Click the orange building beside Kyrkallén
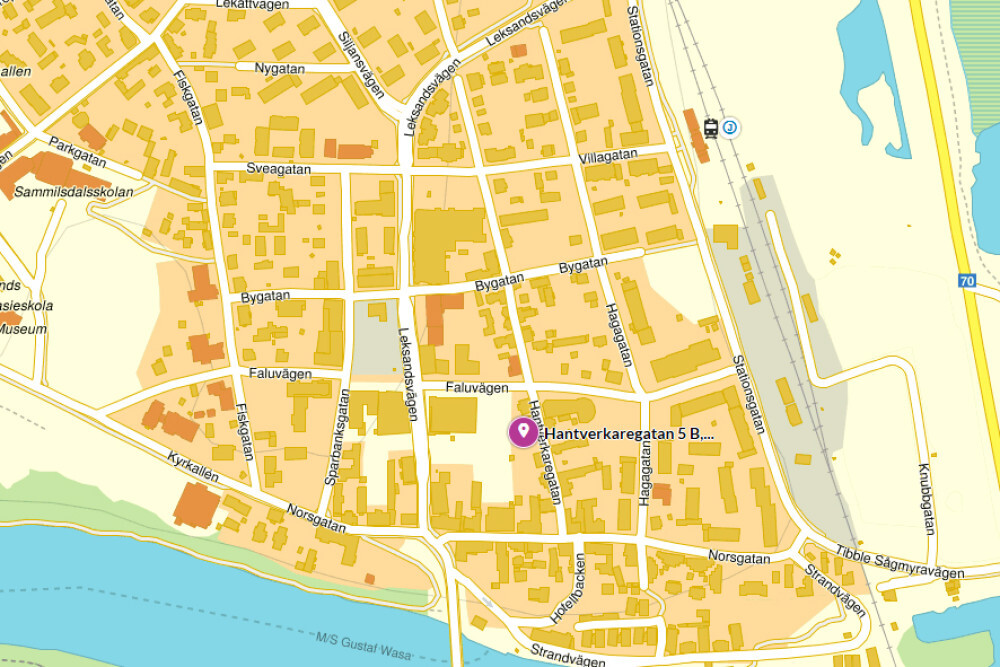Viewport: 1000px width, 667px height. pos(198,505)
